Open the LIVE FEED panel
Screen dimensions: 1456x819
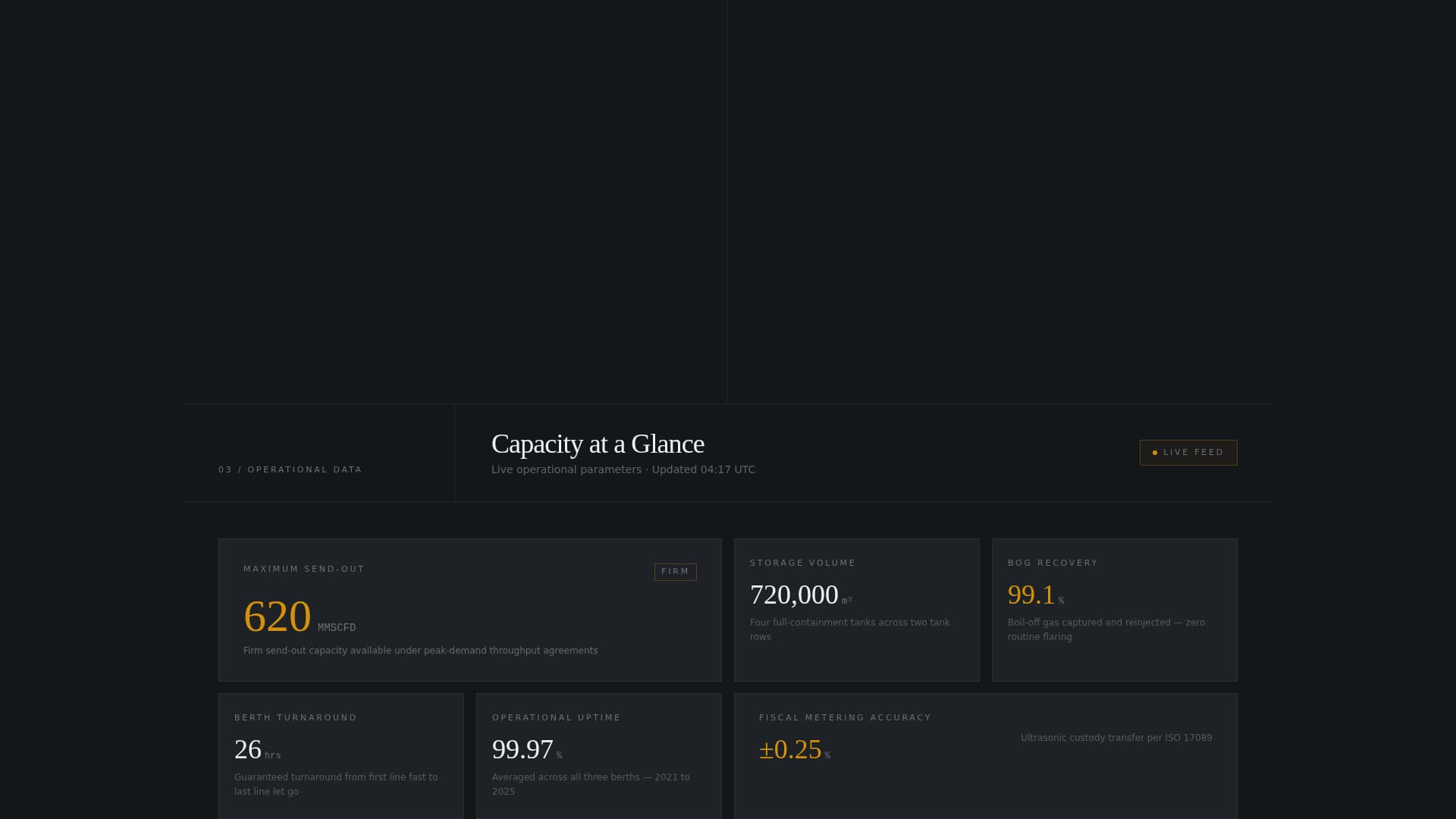1188,452
